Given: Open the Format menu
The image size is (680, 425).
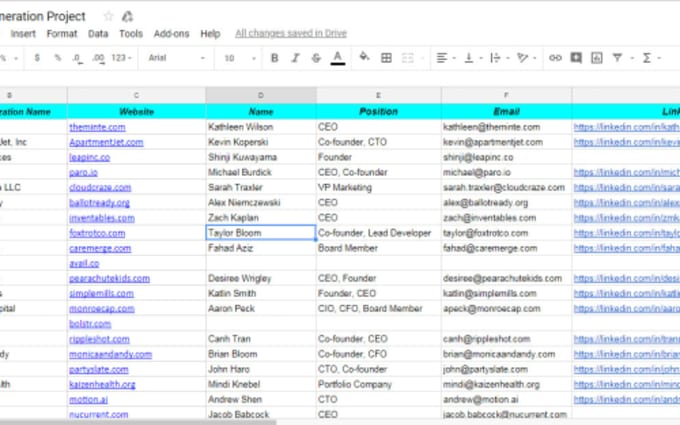Looking at the screenshot, I should point(62,34).
